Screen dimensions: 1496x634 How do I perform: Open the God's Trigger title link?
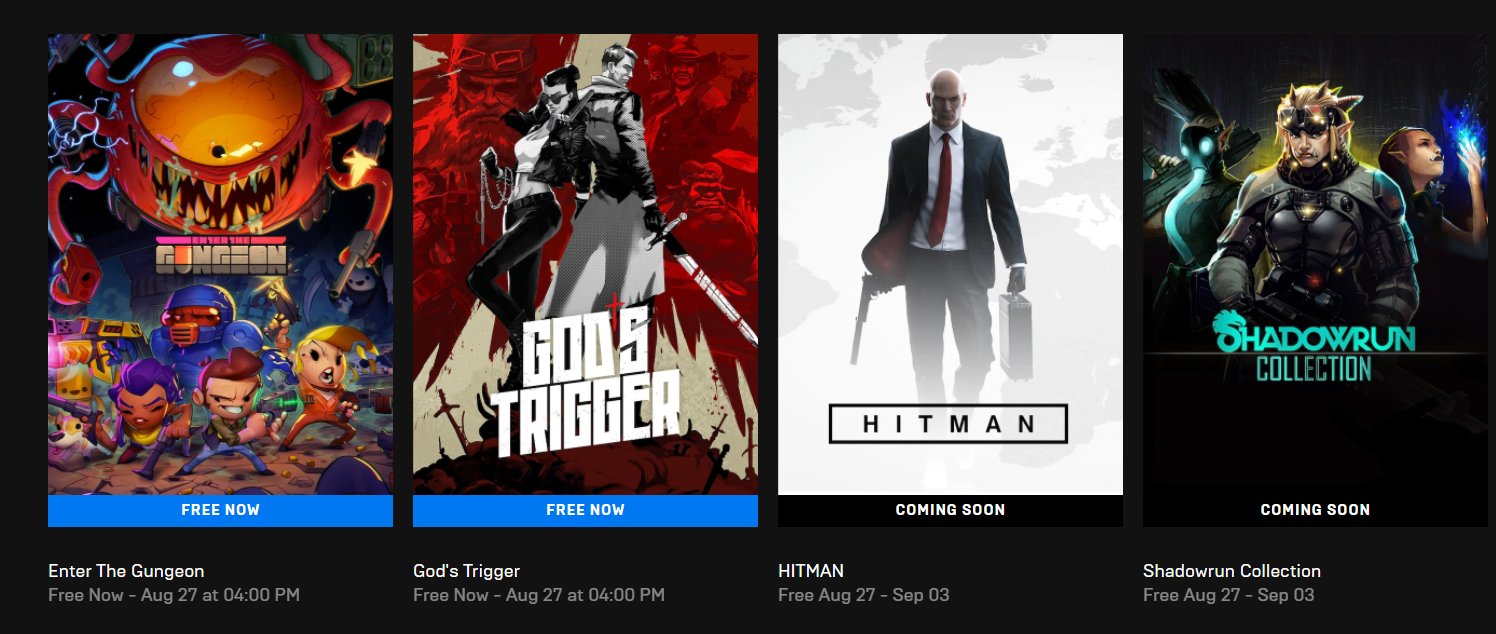[x=467, y=571]
